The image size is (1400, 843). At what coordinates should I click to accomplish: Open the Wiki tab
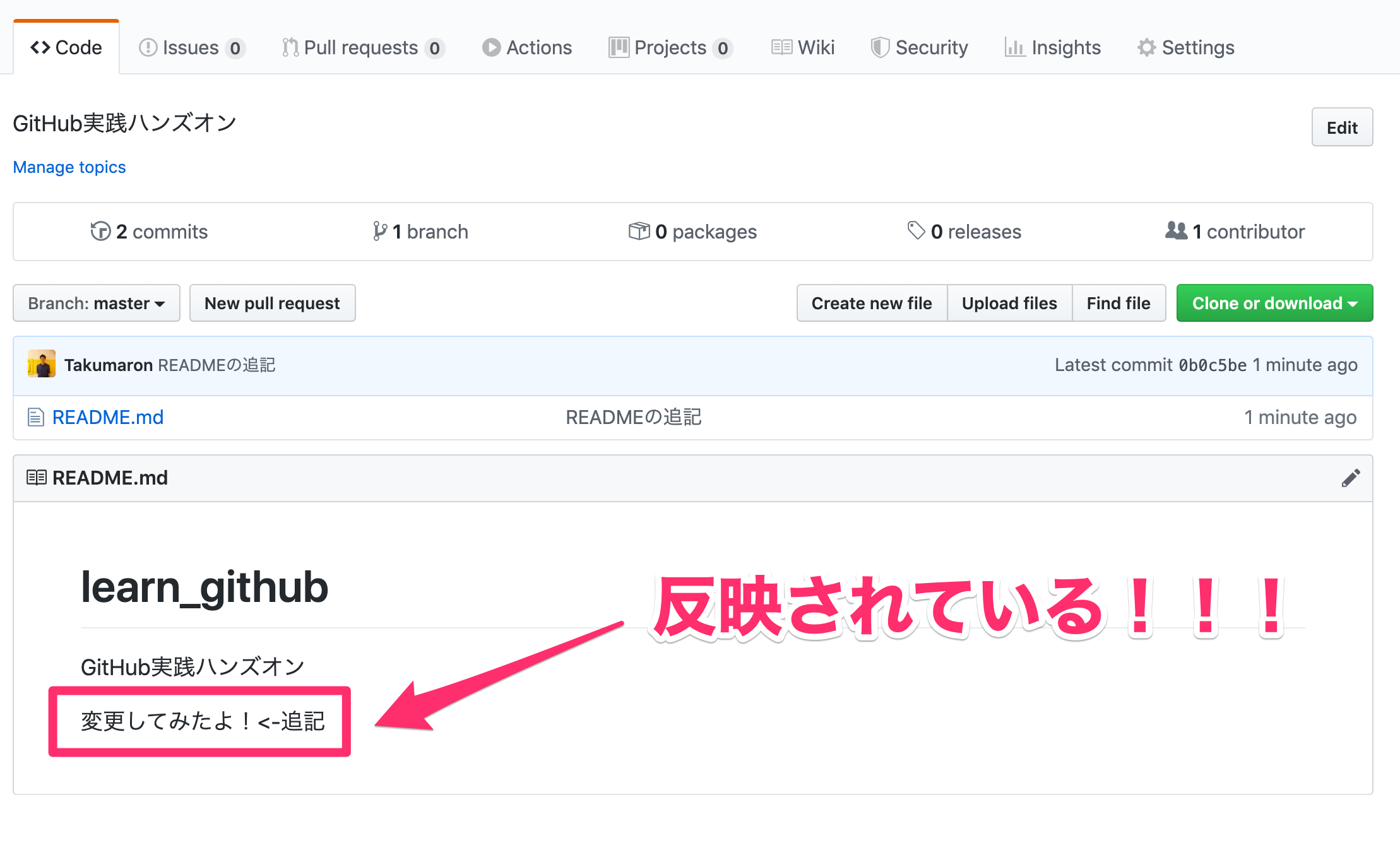click(803, 47)
